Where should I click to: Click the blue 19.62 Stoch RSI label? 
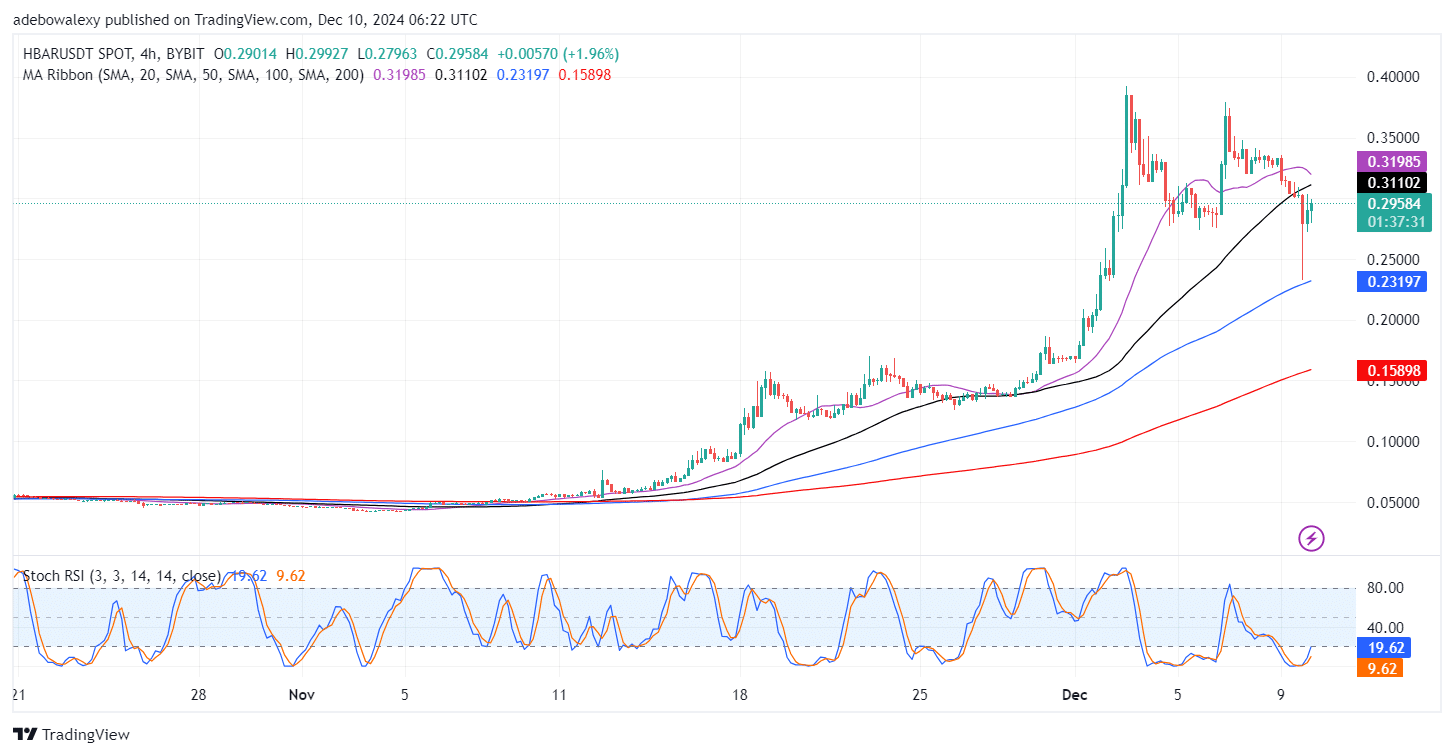coord(1383,647)
